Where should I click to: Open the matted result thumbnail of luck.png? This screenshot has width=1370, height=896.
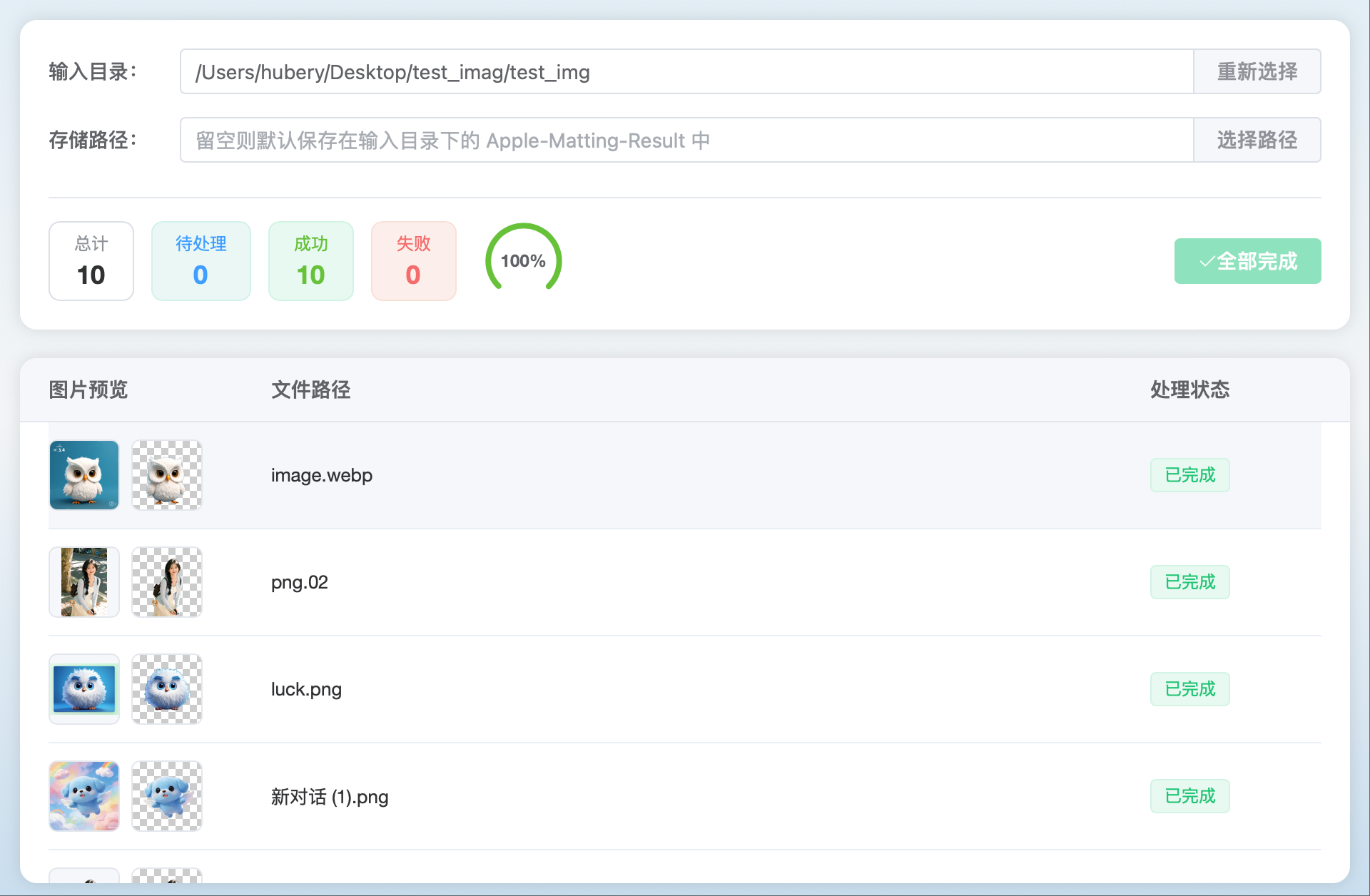coord(167,689)
